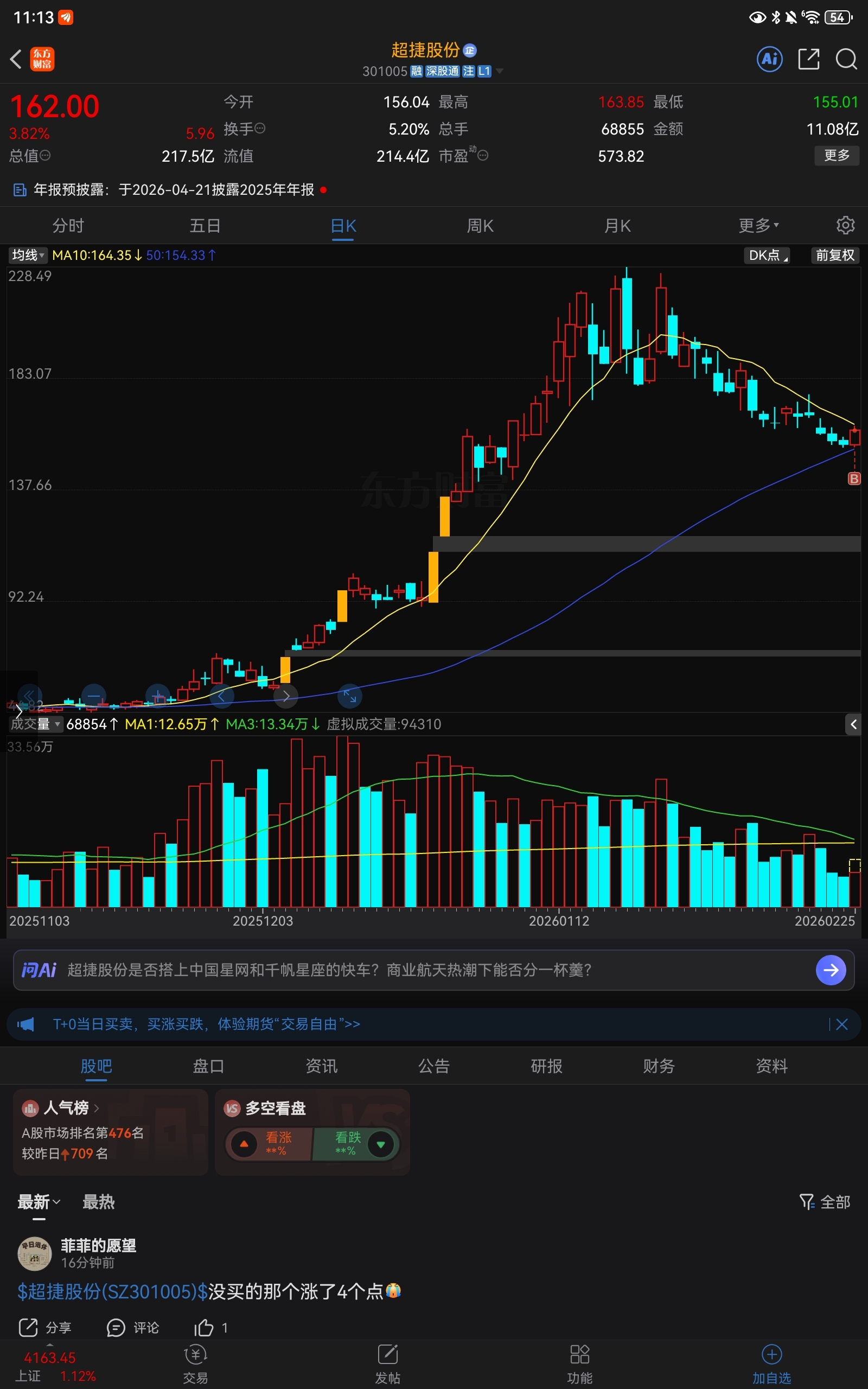Toggle 前复权 price adjustment

click(x=835, y=255)
